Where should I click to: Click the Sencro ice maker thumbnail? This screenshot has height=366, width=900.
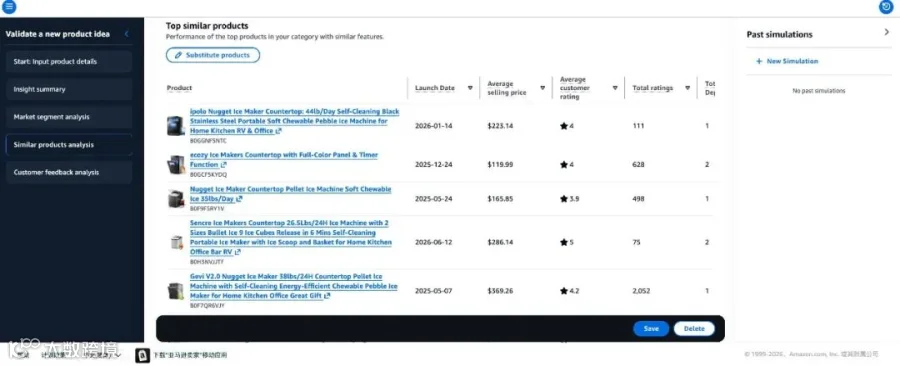tap(175, 242)
